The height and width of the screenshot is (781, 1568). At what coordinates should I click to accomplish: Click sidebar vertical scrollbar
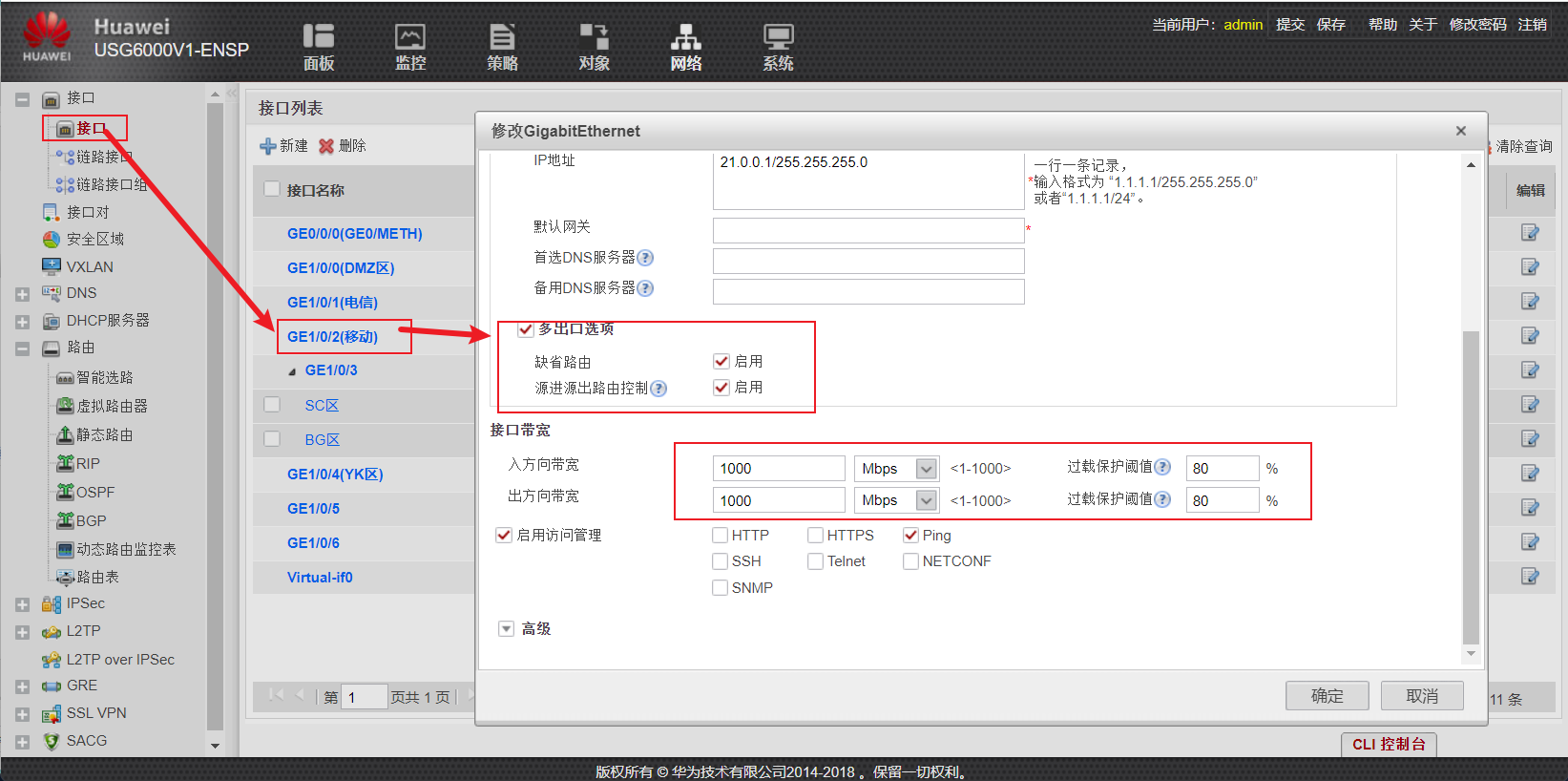click(x=215, y=415)
